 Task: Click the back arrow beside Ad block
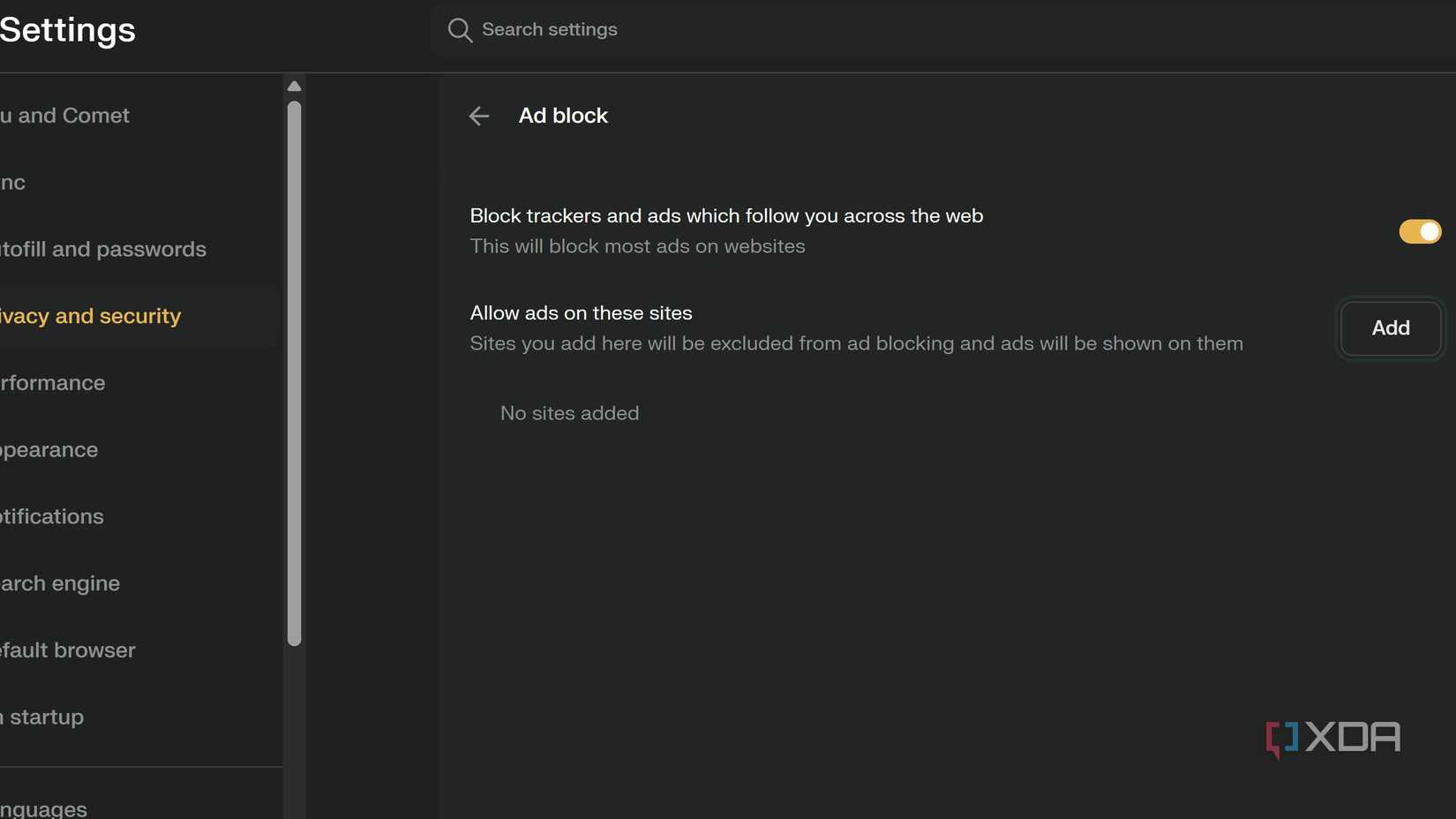479,116
